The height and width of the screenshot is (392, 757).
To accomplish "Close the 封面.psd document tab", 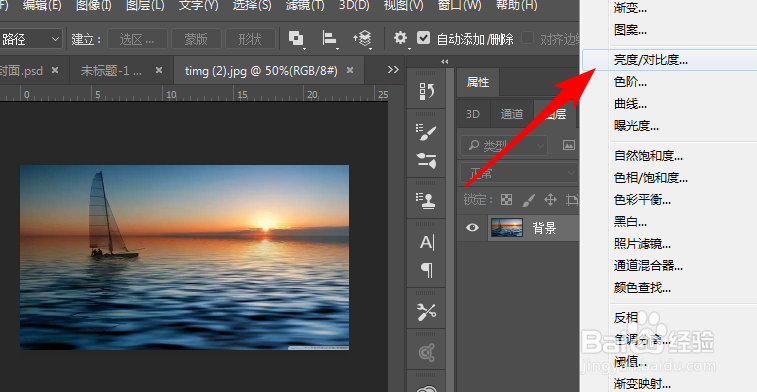I will coord(55,70).
